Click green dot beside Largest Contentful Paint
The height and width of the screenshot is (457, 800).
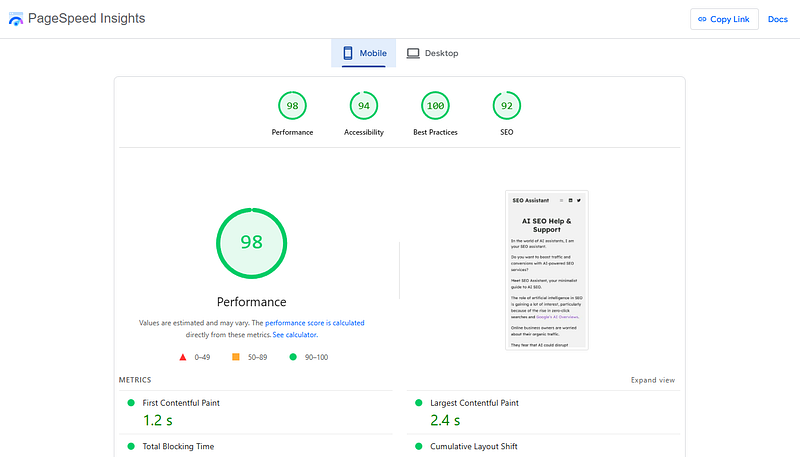tap(419, 403)
